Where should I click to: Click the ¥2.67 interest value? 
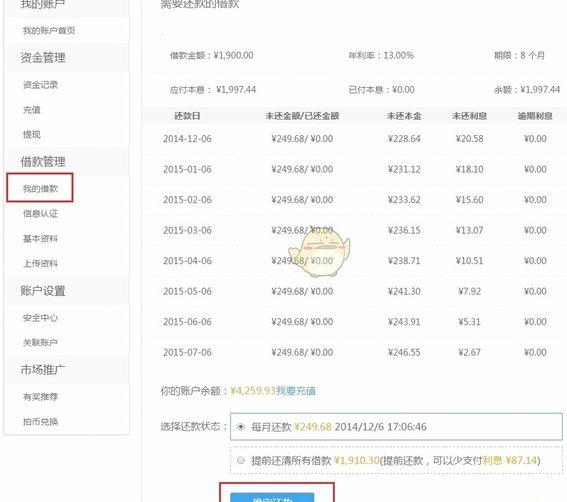[x=469, y=352]
